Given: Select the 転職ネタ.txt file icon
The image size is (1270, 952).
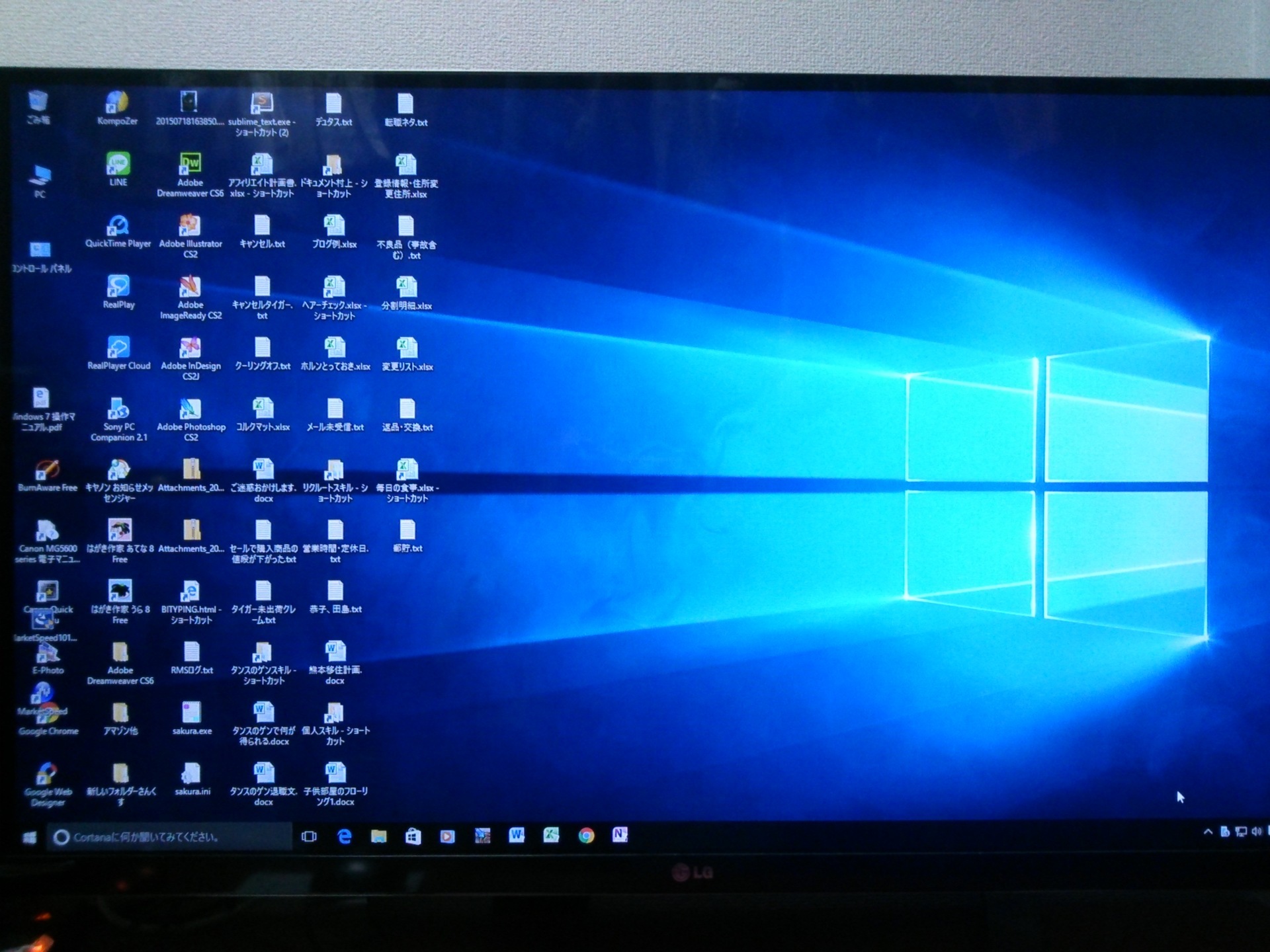Looking at the screenshot, I should [x=405, y=110].
